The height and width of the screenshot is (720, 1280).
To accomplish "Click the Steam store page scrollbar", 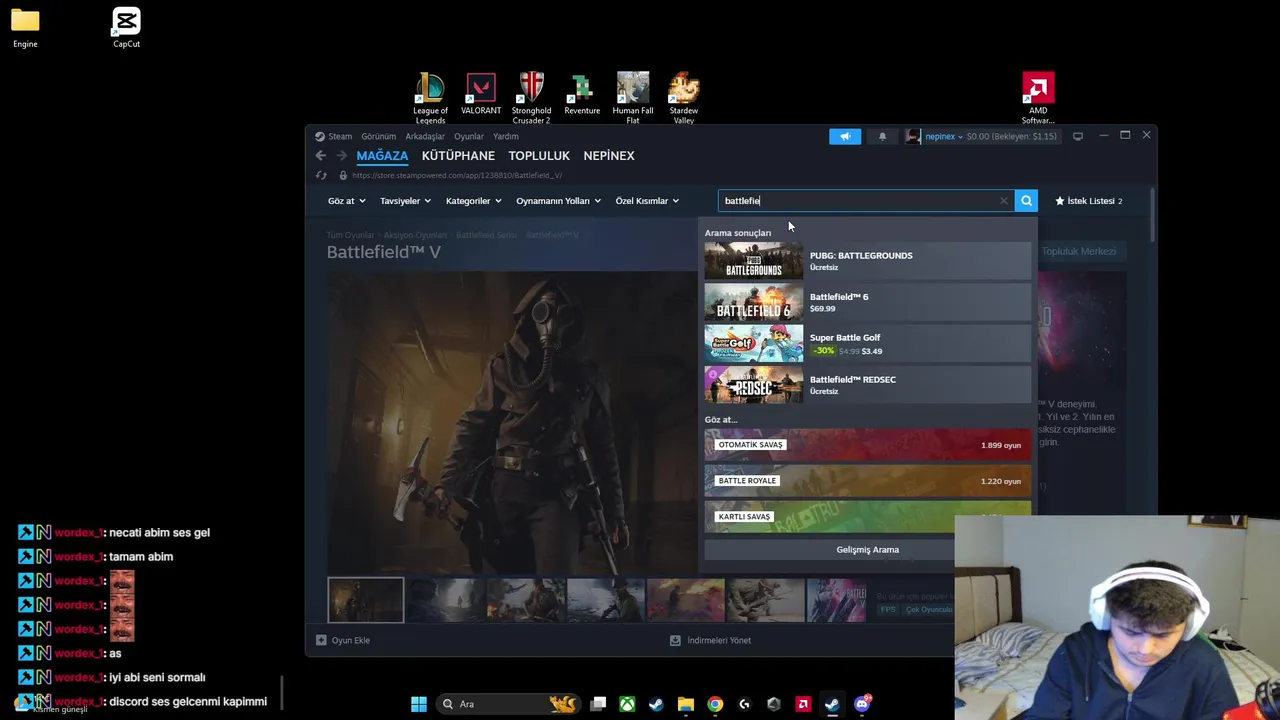I will point(1153,215).
